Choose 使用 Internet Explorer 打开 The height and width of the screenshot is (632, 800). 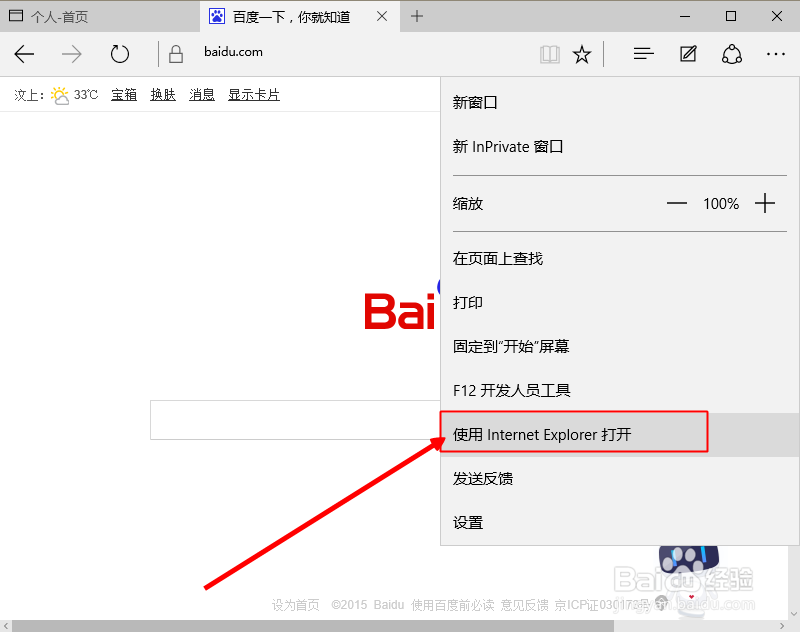point(620,435)
